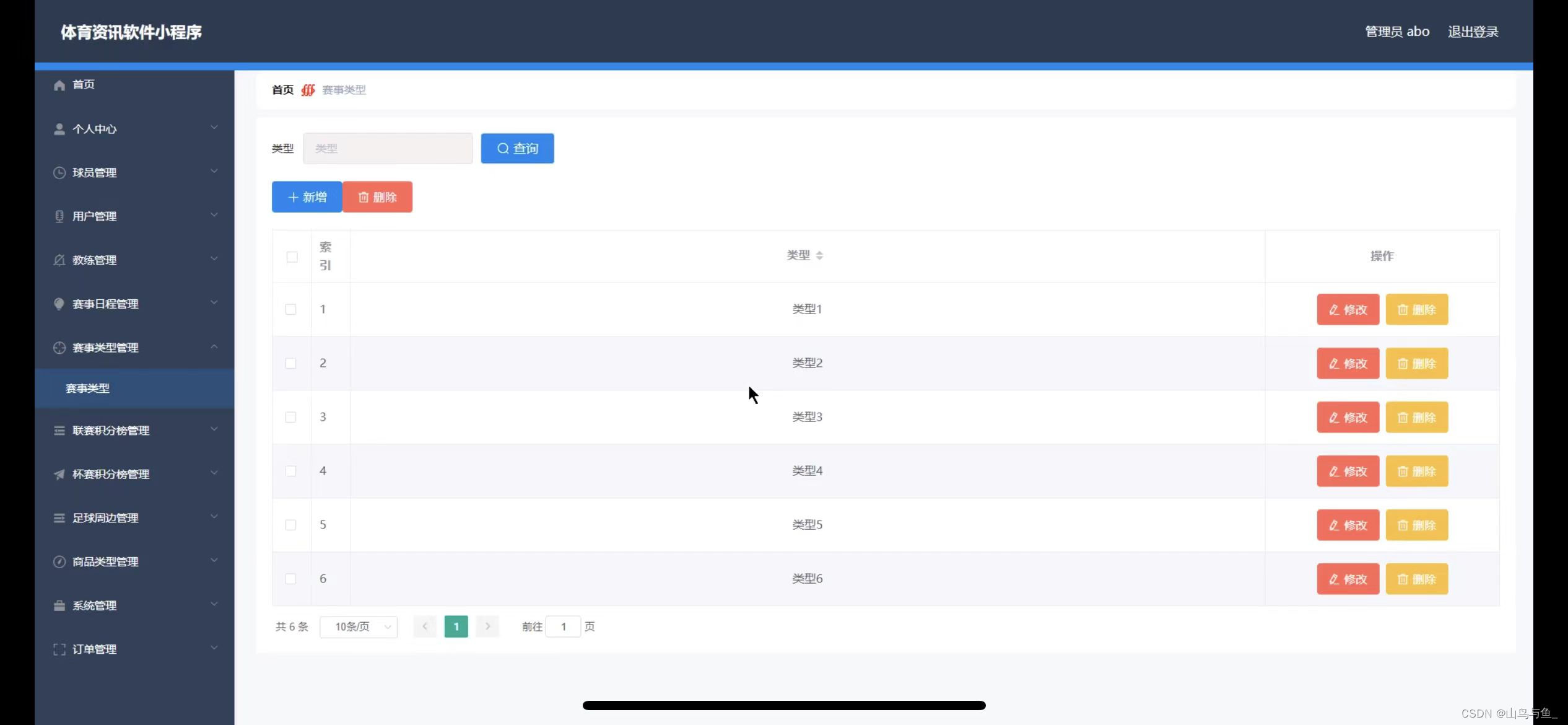Click 修改 for 类型6 row
1568x725 pixels.
click(x=1348, y=579)
